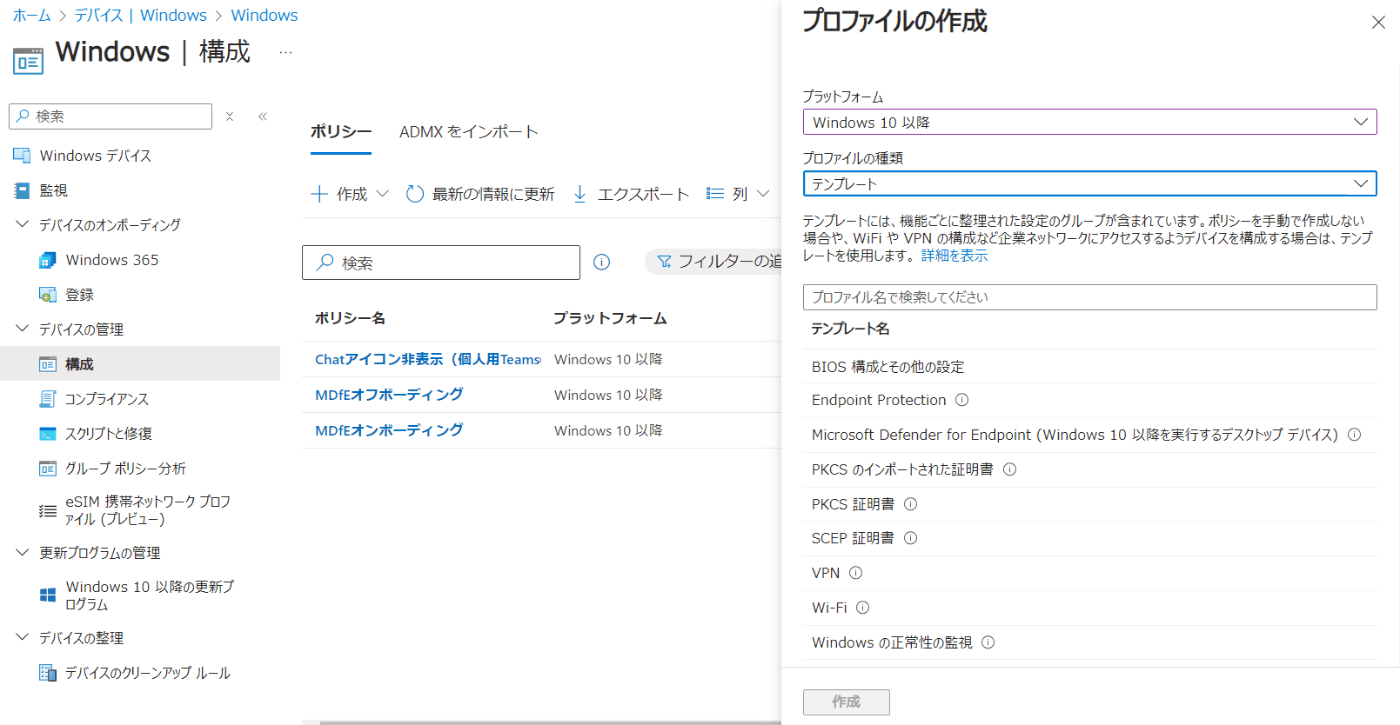
Task: Collapse the デバイスのオンボーディング section
Action: coord(21,225)
